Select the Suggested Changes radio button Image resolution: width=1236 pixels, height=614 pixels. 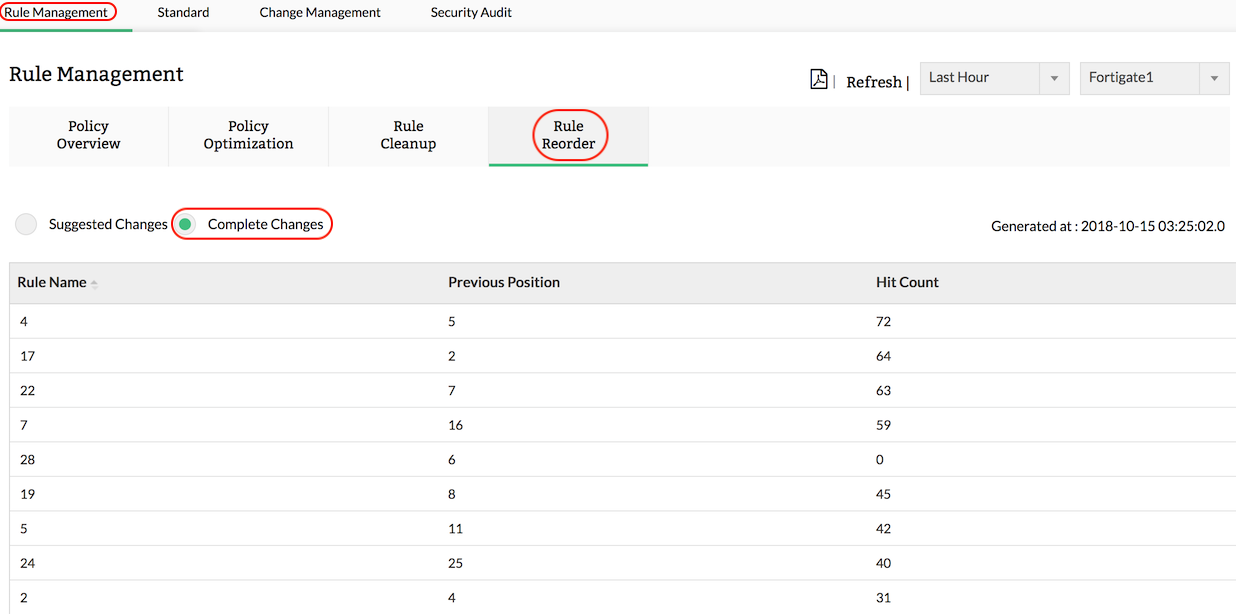(x=26, y=224)
